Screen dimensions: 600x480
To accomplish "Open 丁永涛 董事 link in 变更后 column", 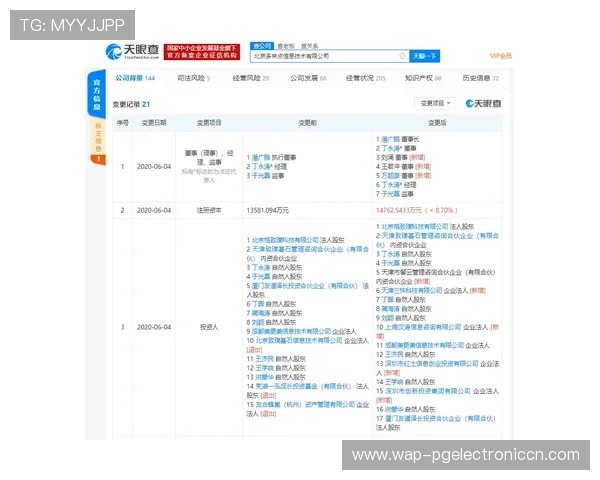I will point(392,148).
